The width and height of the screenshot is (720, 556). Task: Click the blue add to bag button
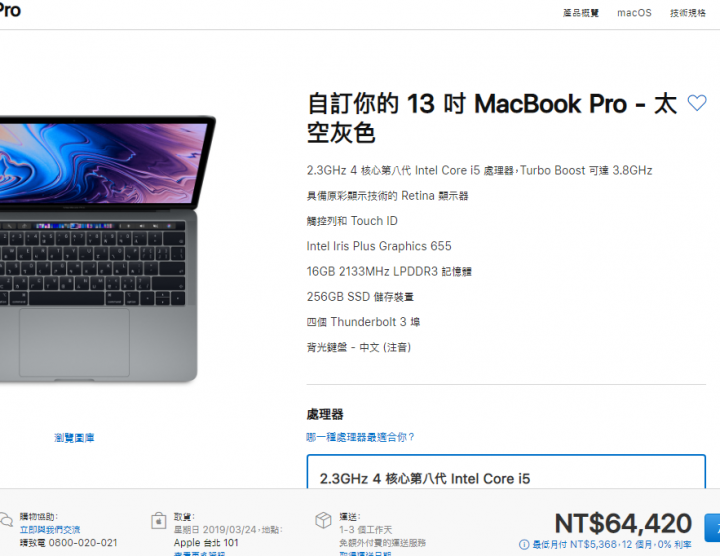coord(712,528)
